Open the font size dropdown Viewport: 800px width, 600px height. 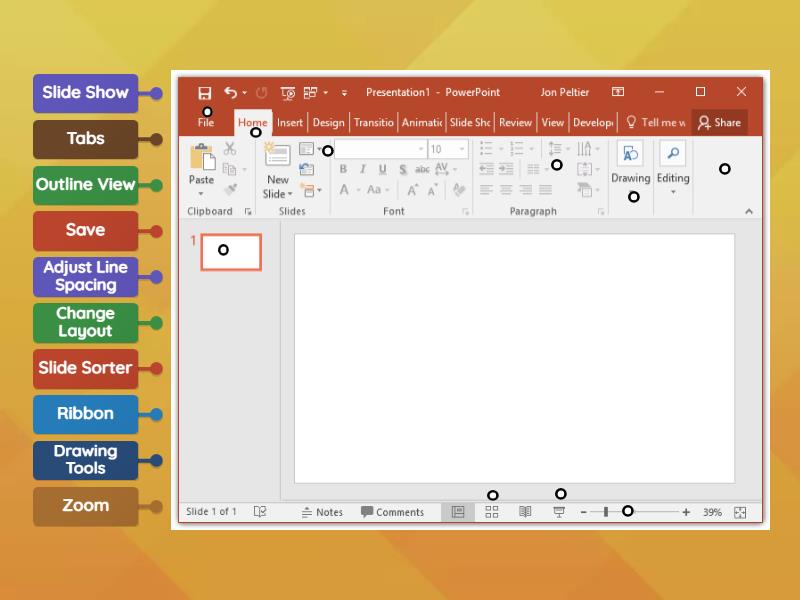click(x=461, y=148)
